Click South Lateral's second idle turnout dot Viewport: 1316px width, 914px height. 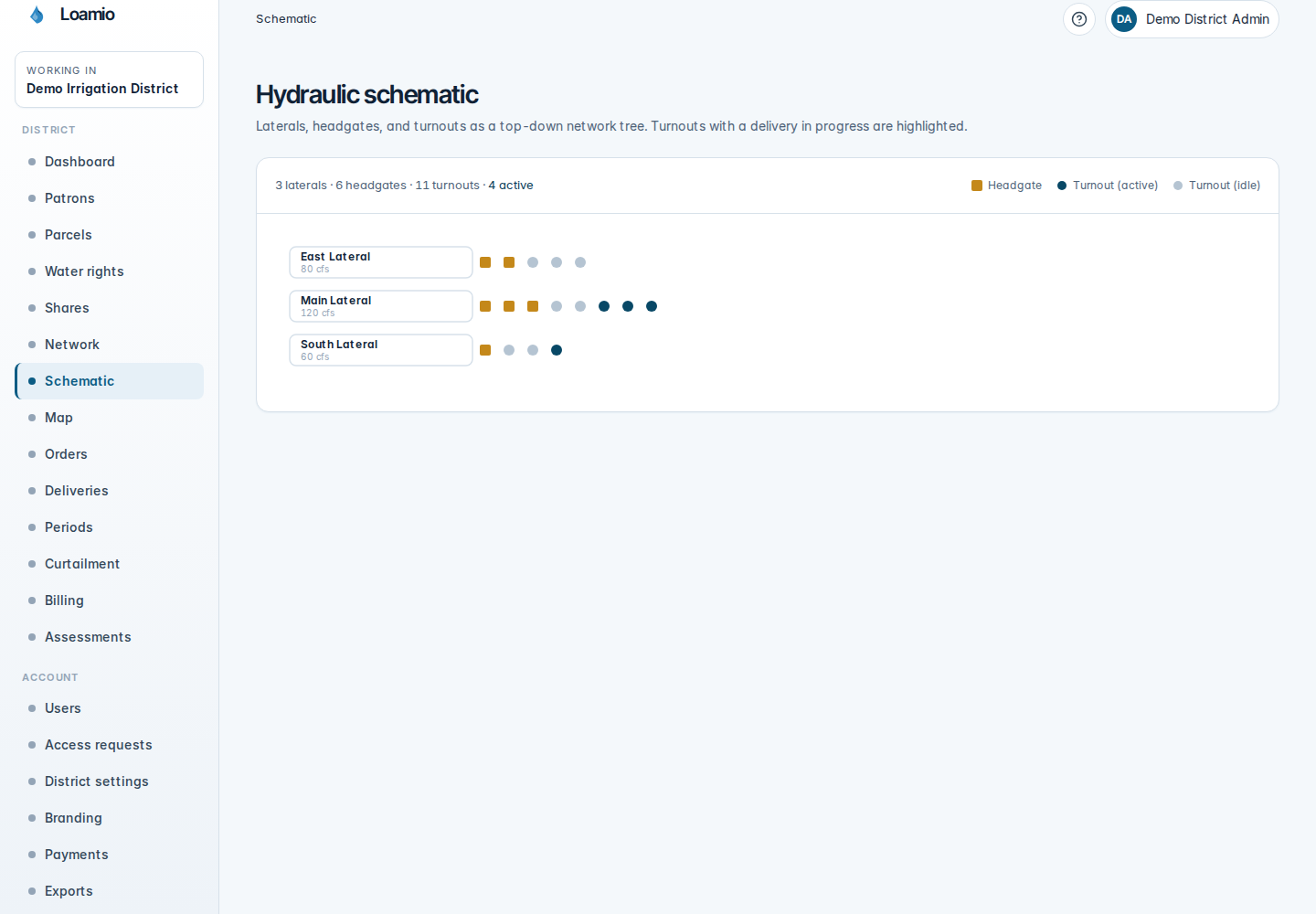533,350
